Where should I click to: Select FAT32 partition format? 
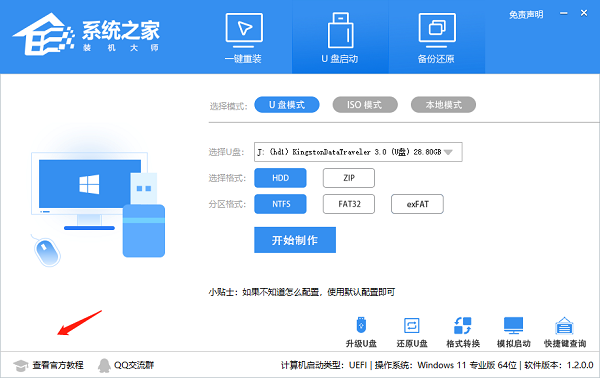[x=349, y=204]
